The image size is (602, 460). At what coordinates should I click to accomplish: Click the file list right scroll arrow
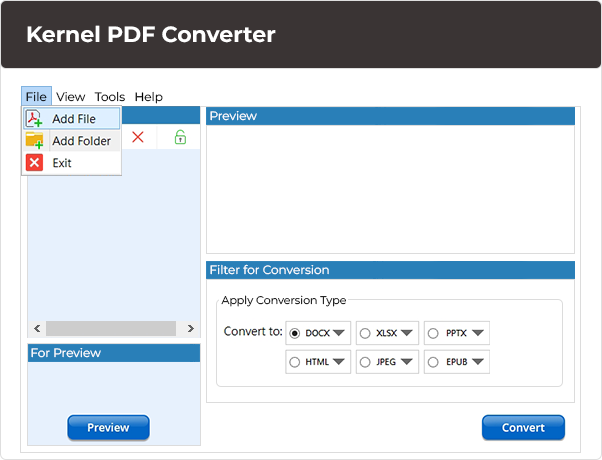point(190,329)
